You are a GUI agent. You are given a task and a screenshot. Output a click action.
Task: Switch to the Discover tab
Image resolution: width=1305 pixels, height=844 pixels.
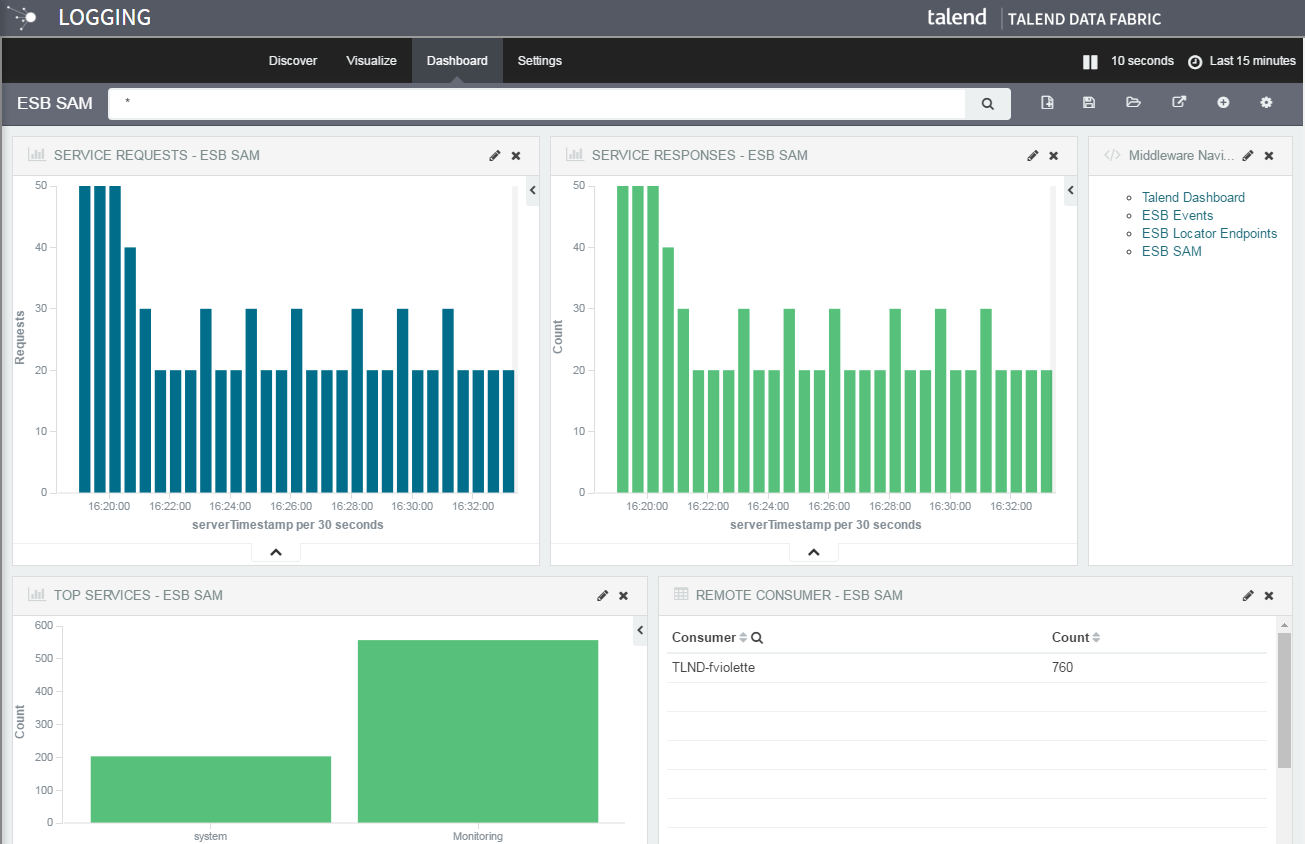pyautogui.click(x=293, y=61)
